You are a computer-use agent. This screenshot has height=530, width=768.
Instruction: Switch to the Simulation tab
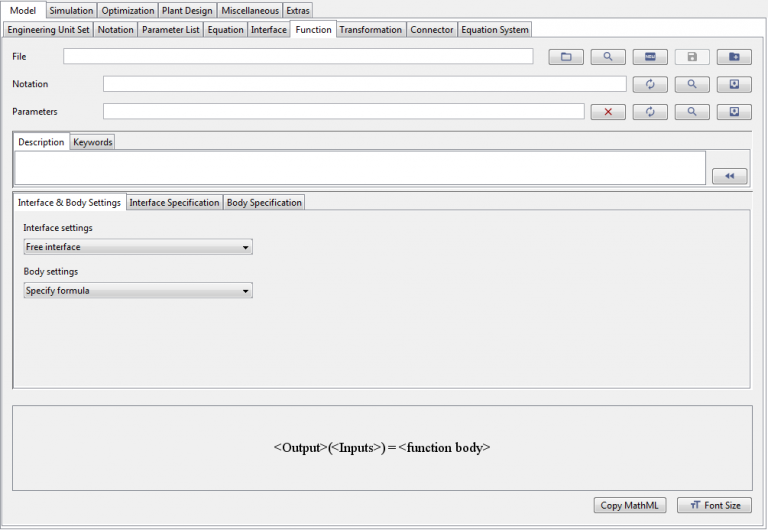71,10
